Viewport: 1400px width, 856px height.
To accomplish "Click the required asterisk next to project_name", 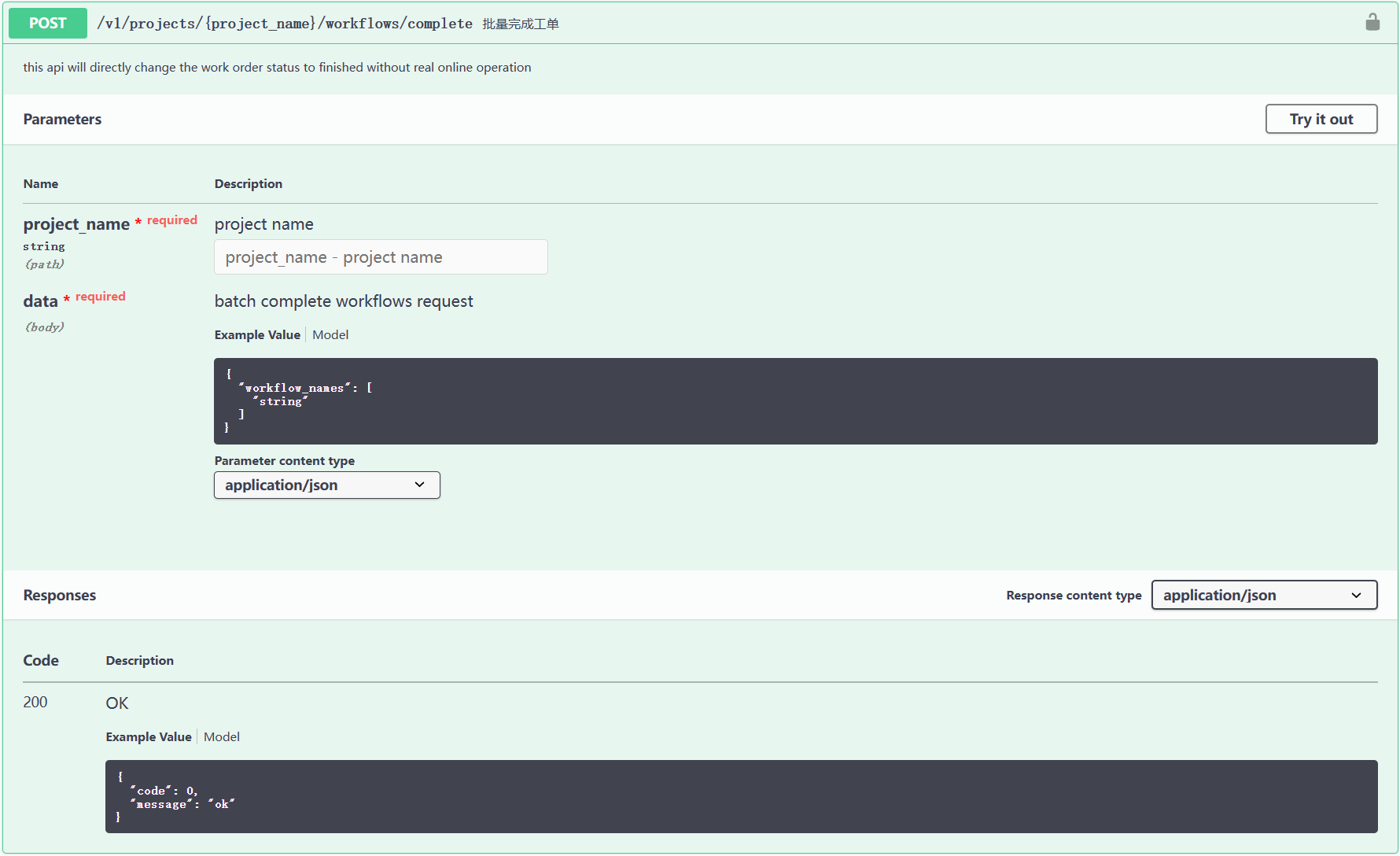I will [138, 223].
